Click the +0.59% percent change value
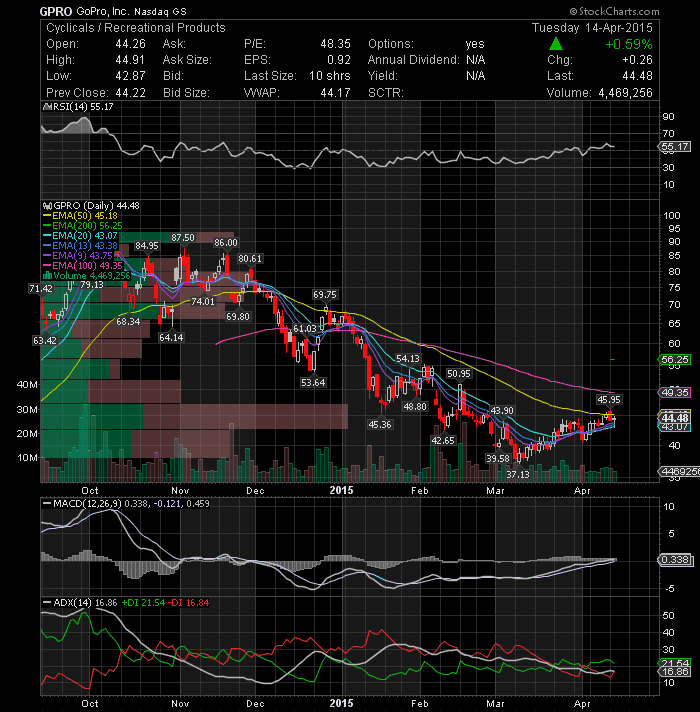Image resolution: width=700 pixels, height=712 pixels. pos(629,44)
